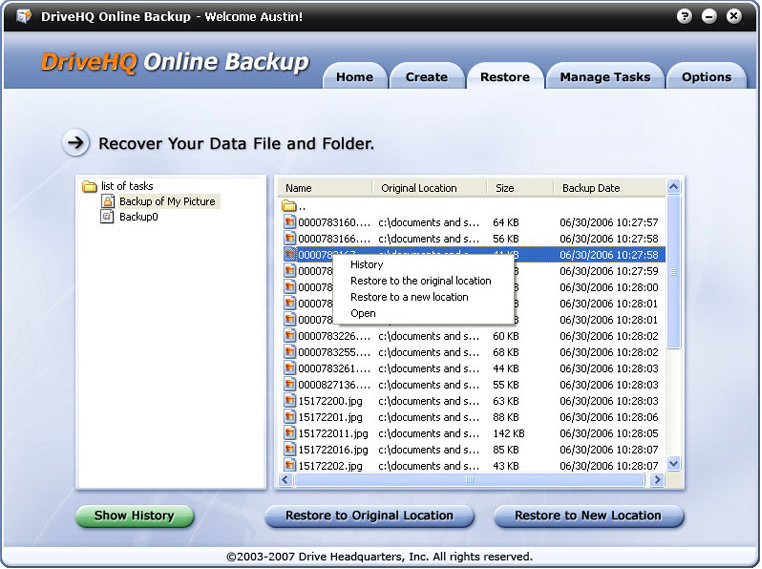This screenshot has height=569, width=762.
Task: Sort by the Name column header
Action: coord(325,188)
